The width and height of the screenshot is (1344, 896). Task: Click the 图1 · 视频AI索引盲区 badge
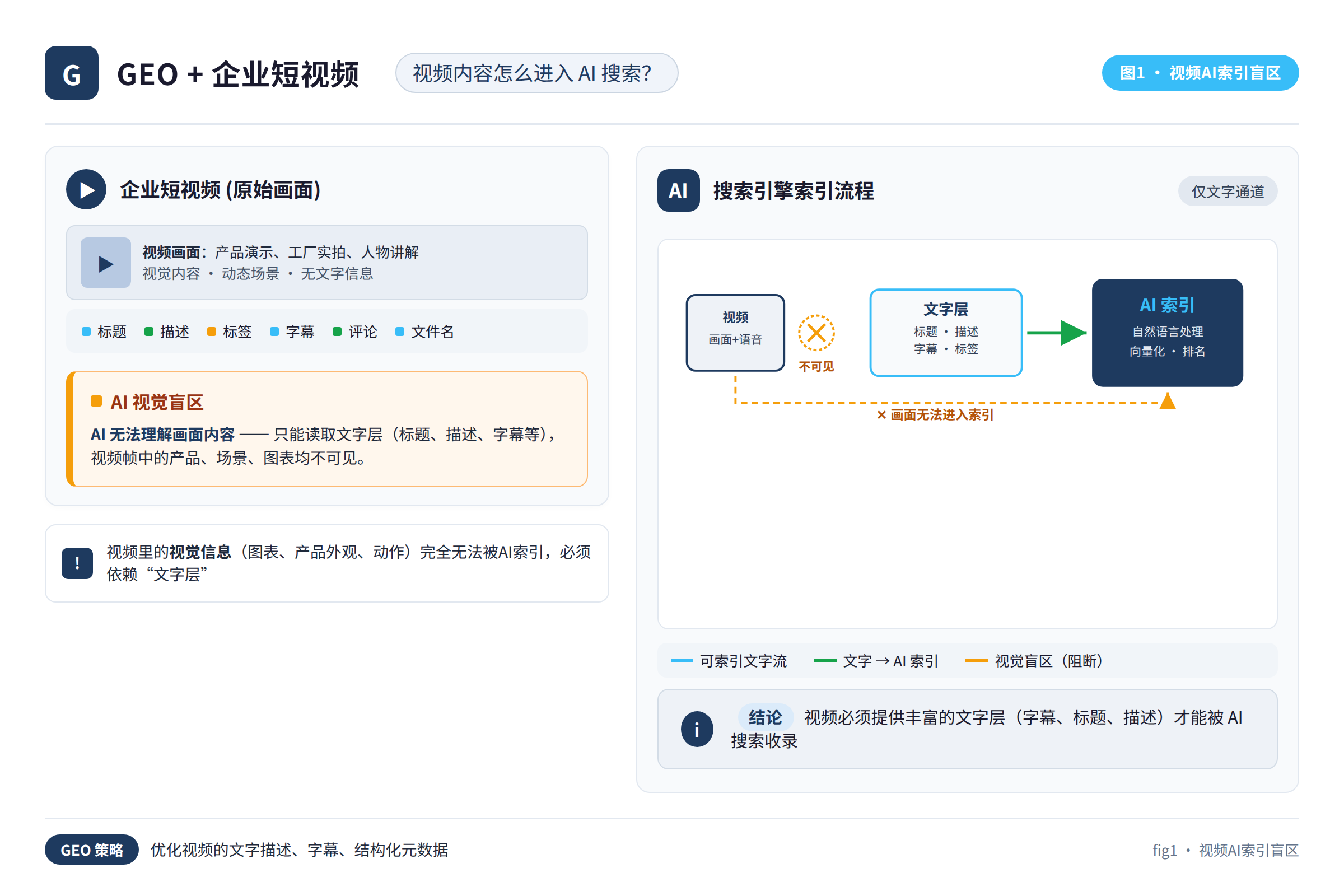click(1200, 73)
